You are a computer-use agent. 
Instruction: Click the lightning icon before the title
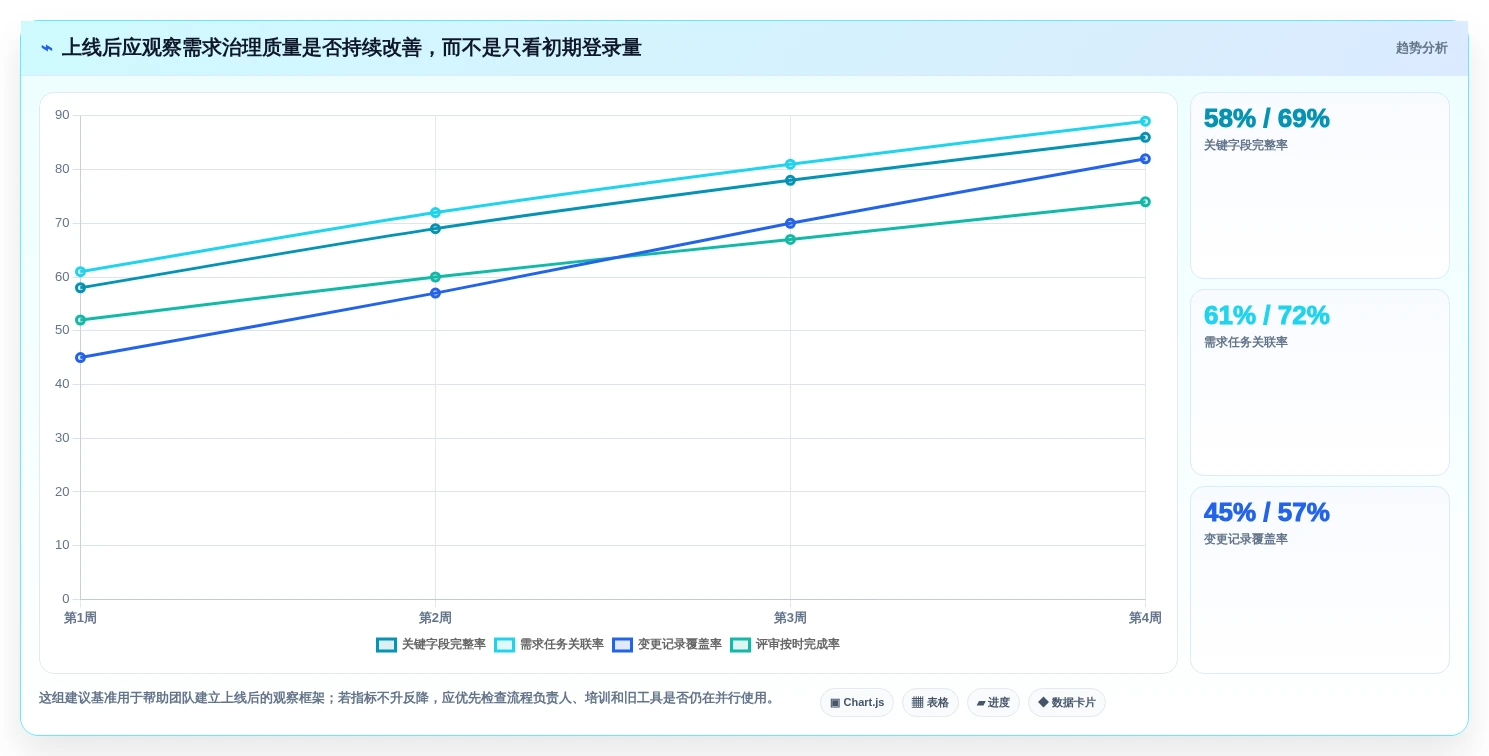(47, 48)
